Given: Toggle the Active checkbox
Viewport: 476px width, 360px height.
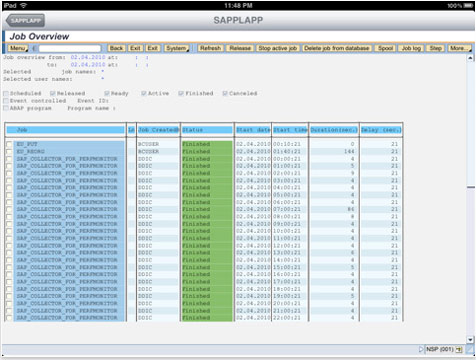Looking at the screenshot, I should 144,93.
